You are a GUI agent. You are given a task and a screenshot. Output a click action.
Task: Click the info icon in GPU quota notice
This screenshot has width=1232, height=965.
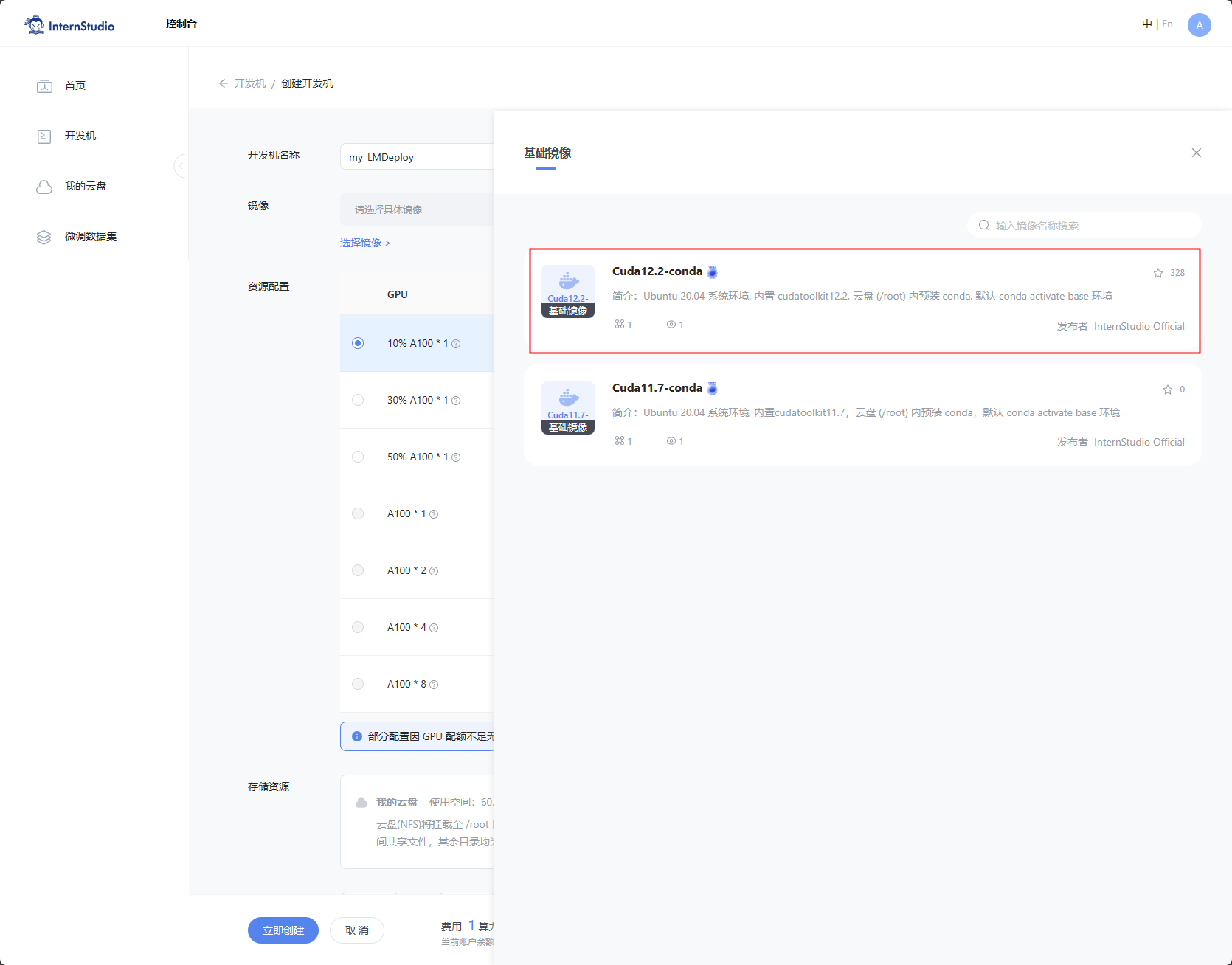[x=357, y=736]
